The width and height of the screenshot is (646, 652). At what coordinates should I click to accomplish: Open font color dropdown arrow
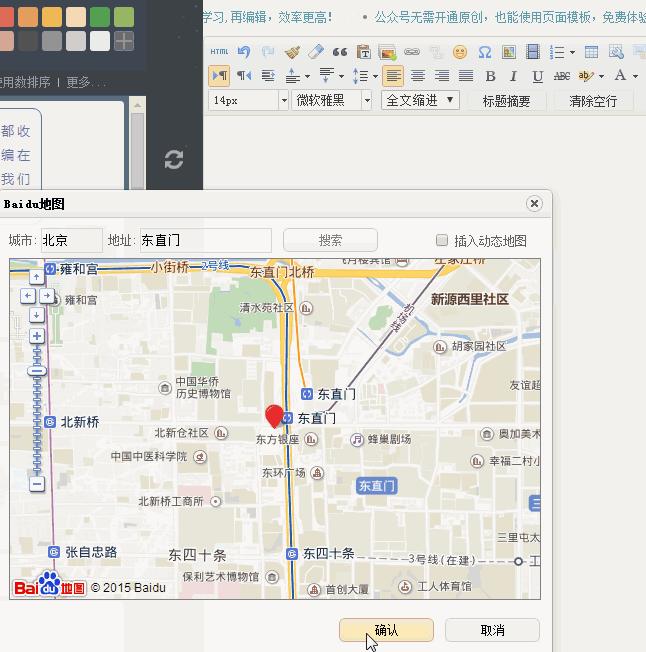pyautogui.click(x=635, y=76)
